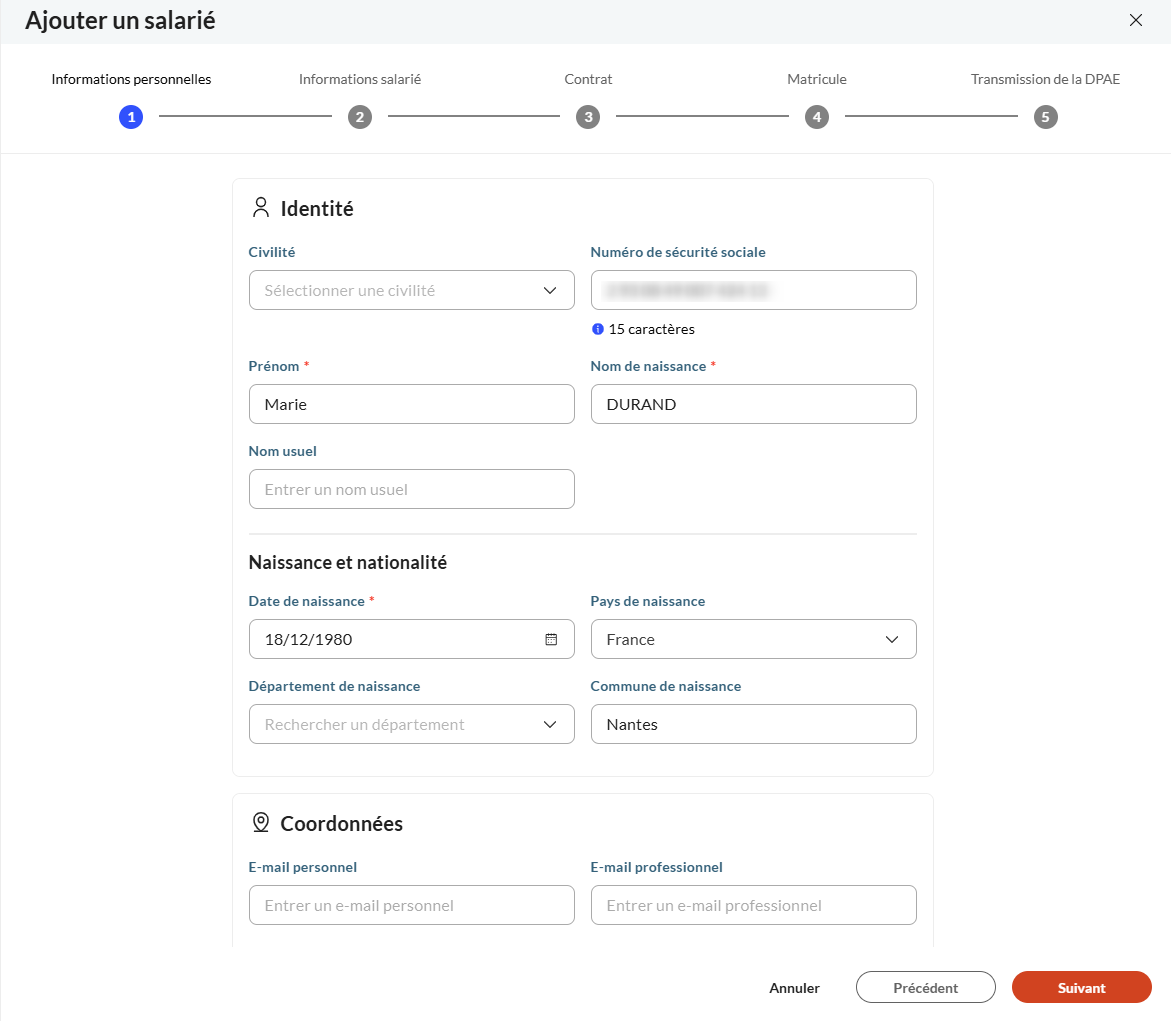This screenshot has height=1021, width=1171.
Task: Go to step 2 Informations salarié
Action: tap(360, 117)
